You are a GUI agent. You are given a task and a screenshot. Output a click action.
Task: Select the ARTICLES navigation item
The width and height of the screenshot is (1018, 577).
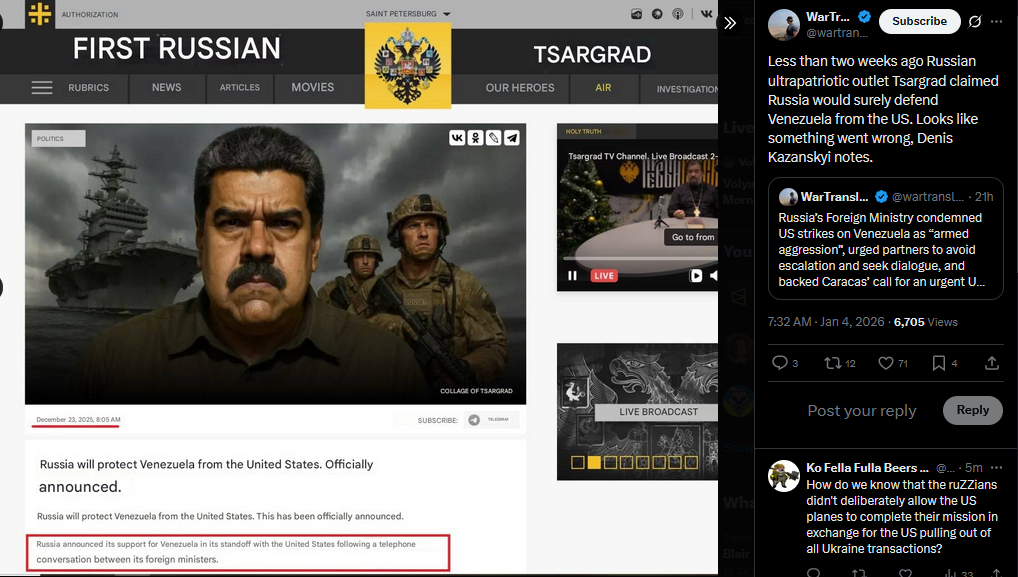(x=240, y=88)
